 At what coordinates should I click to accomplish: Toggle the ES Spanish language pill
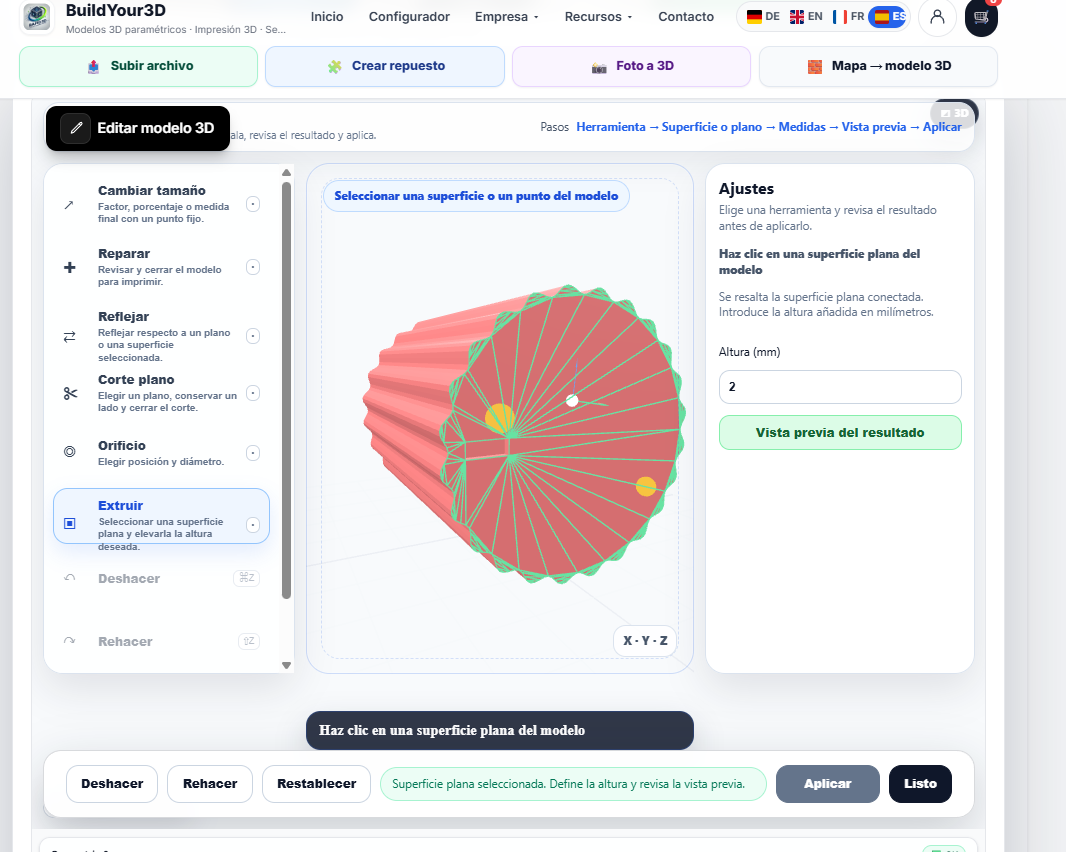click(x=889, y=16)
